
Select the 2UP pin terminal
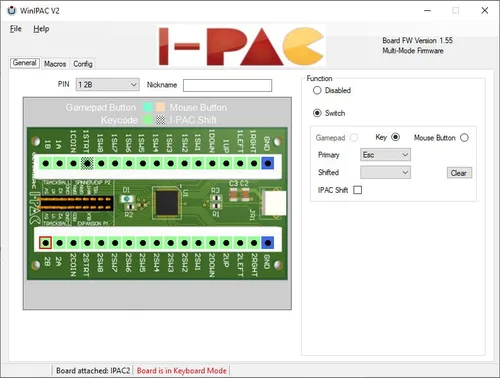[x=226, y=243]
